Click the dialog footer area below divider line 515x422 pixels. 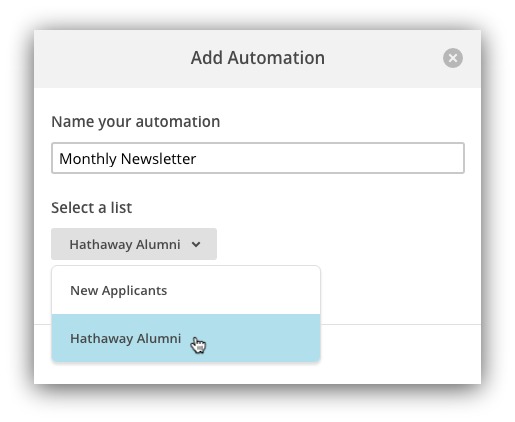tap(400, 353)
